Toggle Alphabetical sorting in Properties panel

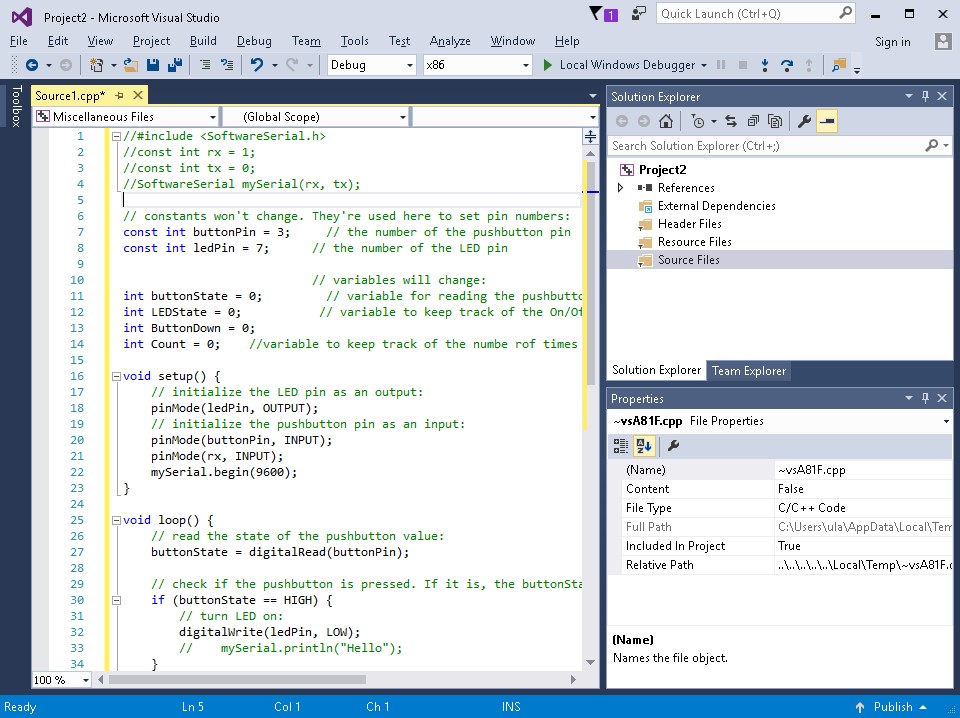[x=645, y=446]
